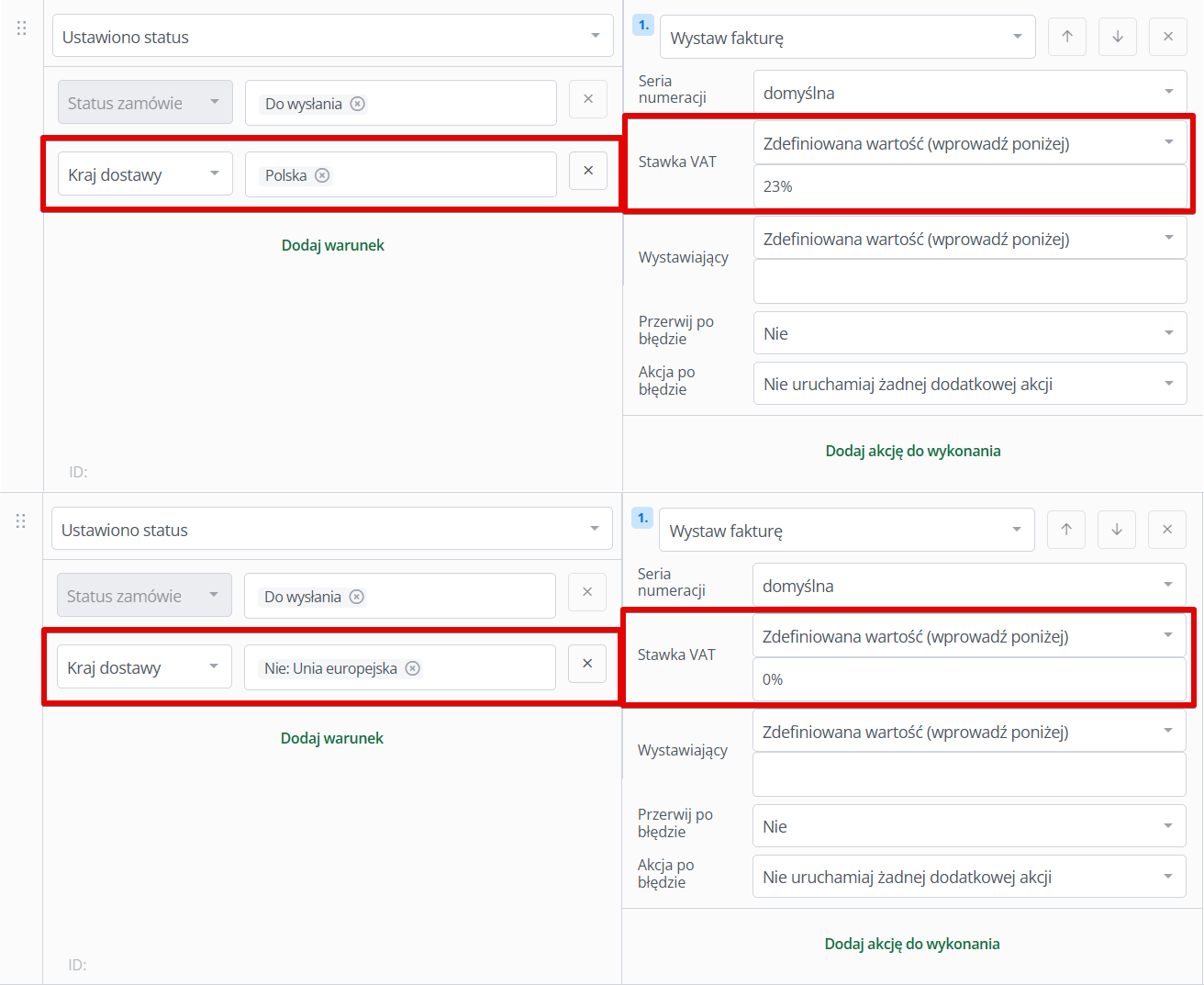1204x985 pixels.
Task: Expand the top Seria numeracji domyślna dropdown
Action: pos(969,93)
